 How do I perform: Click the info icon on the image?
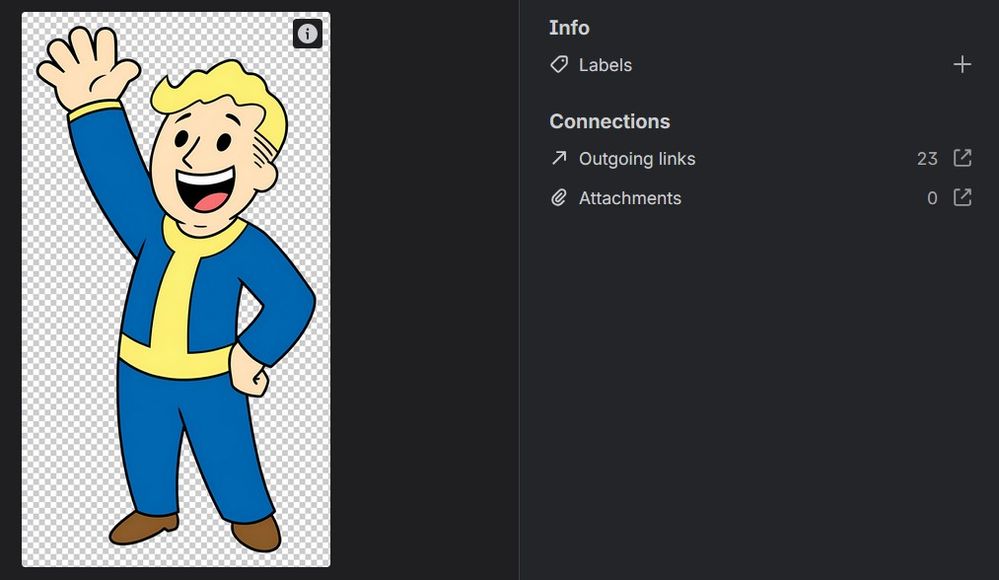(308, 33)
